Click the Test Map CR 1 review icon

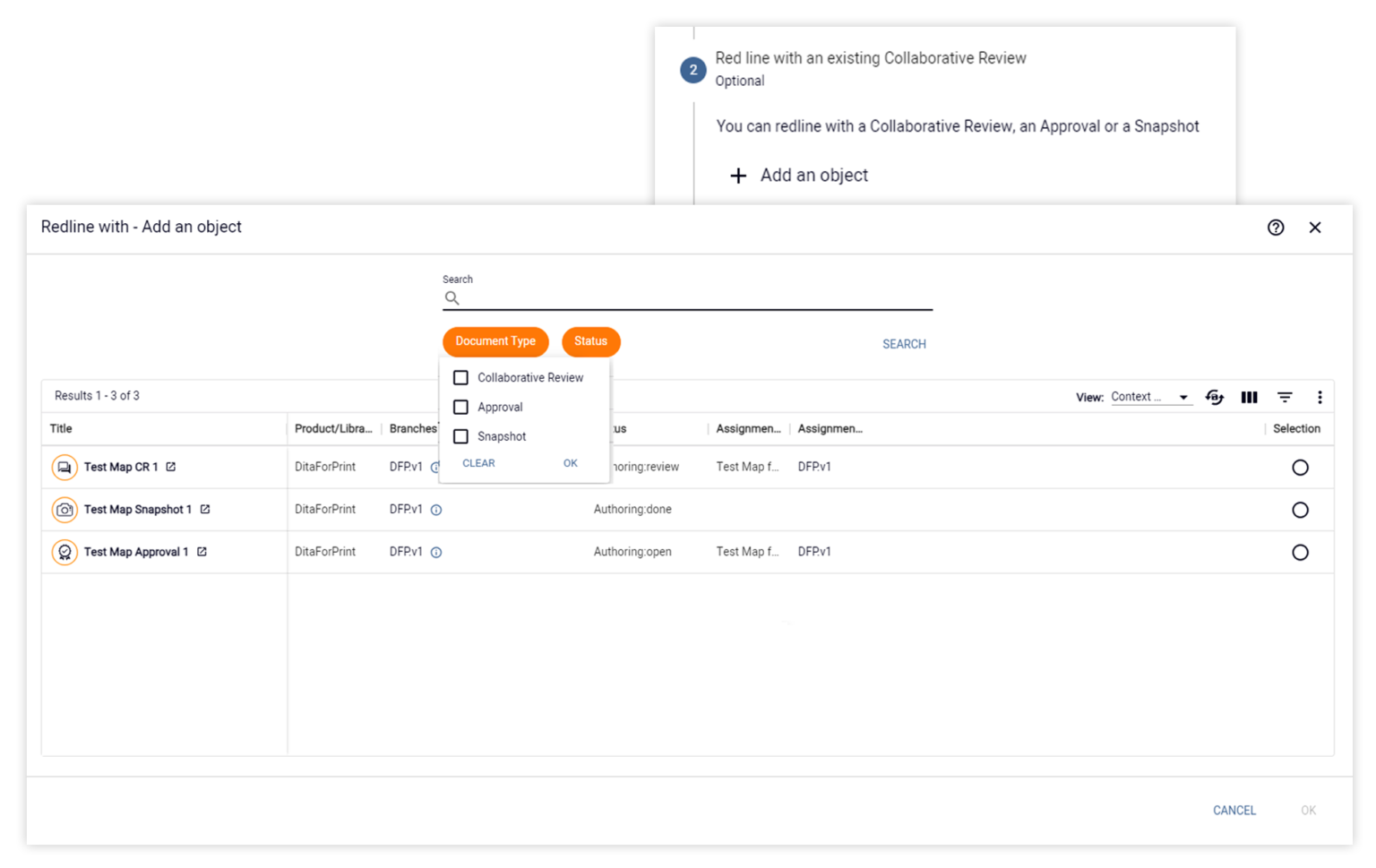pyautogui.click(x=64, y=468)
